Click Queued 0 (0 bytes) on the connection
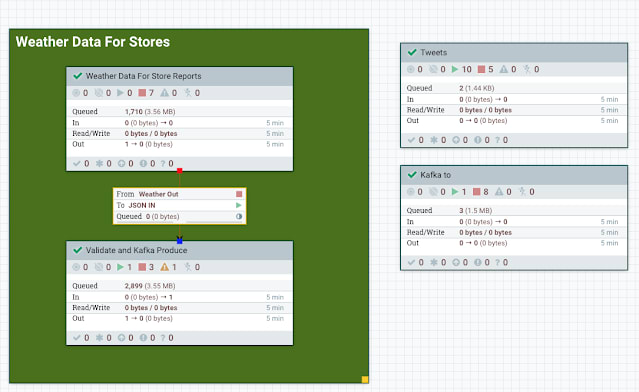 tap(148, 216)
